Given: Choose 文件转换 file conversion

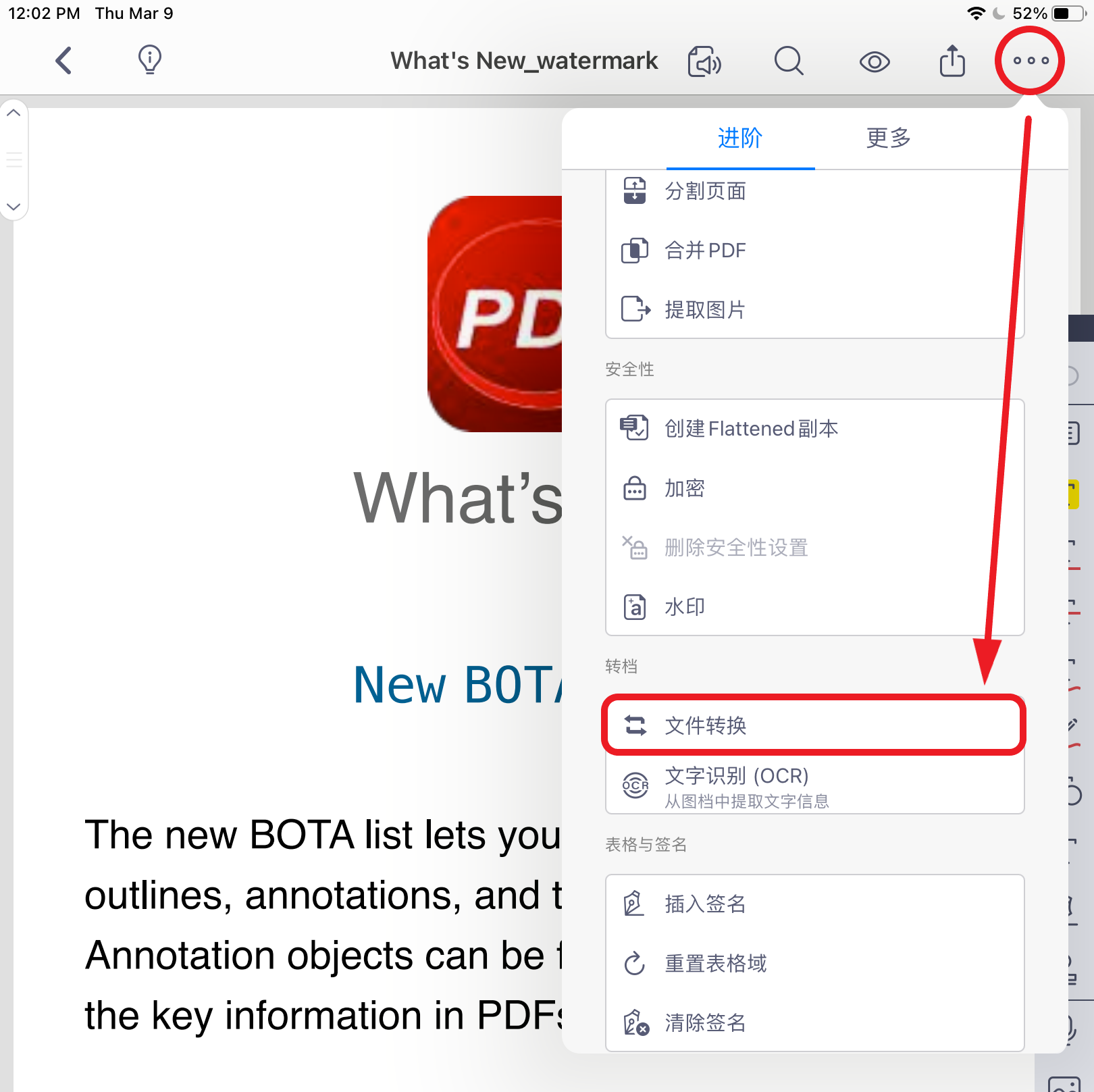Looking at the screenshot, I should (x=815, y=726).
